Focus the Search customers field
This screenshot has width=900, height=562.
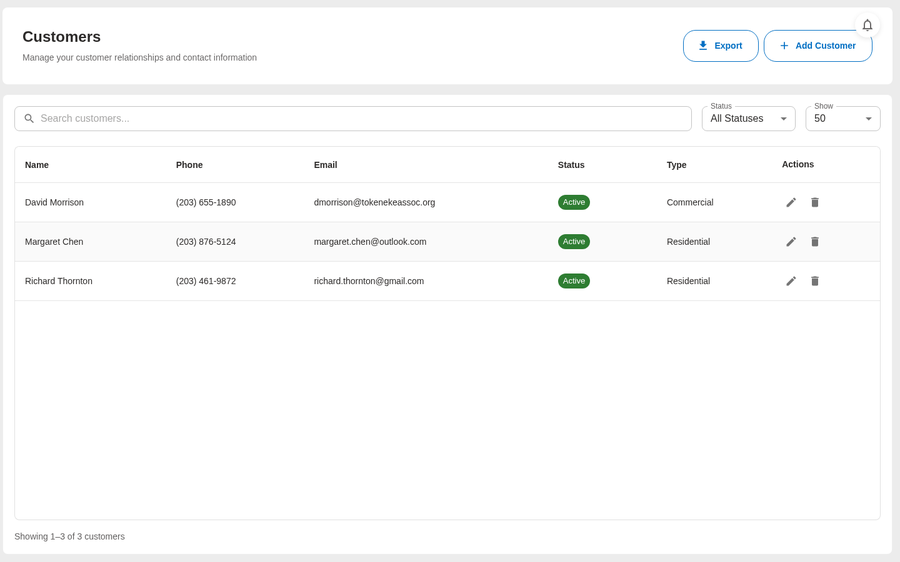point(352,118)
